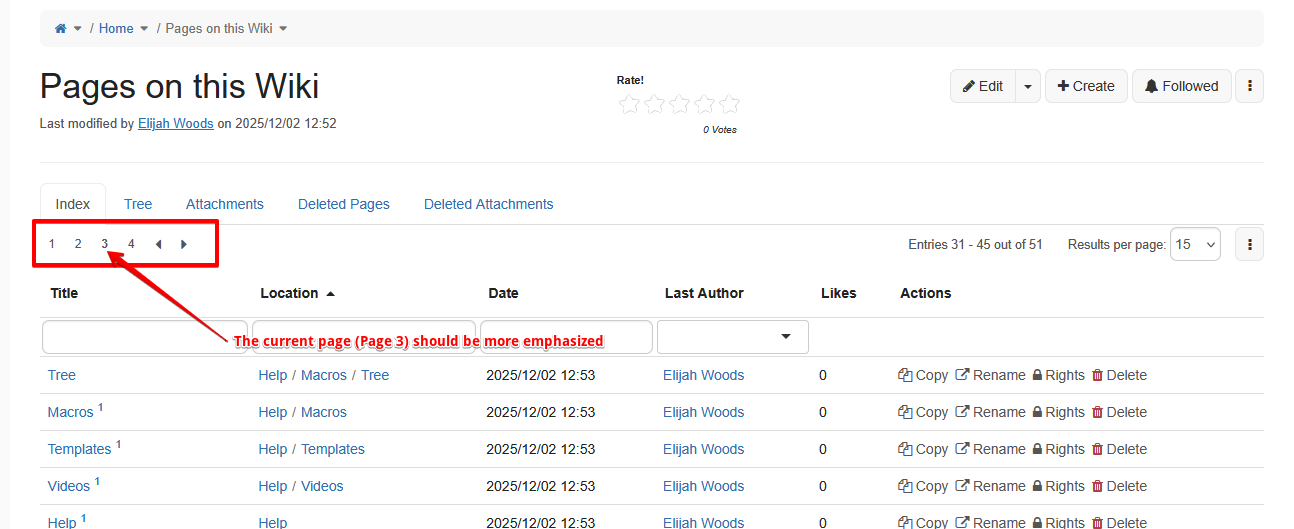Viewport: 1294px width, 529px height.
Task: Open the Last Author filter dropdown
Action: (x=732, y=337)
